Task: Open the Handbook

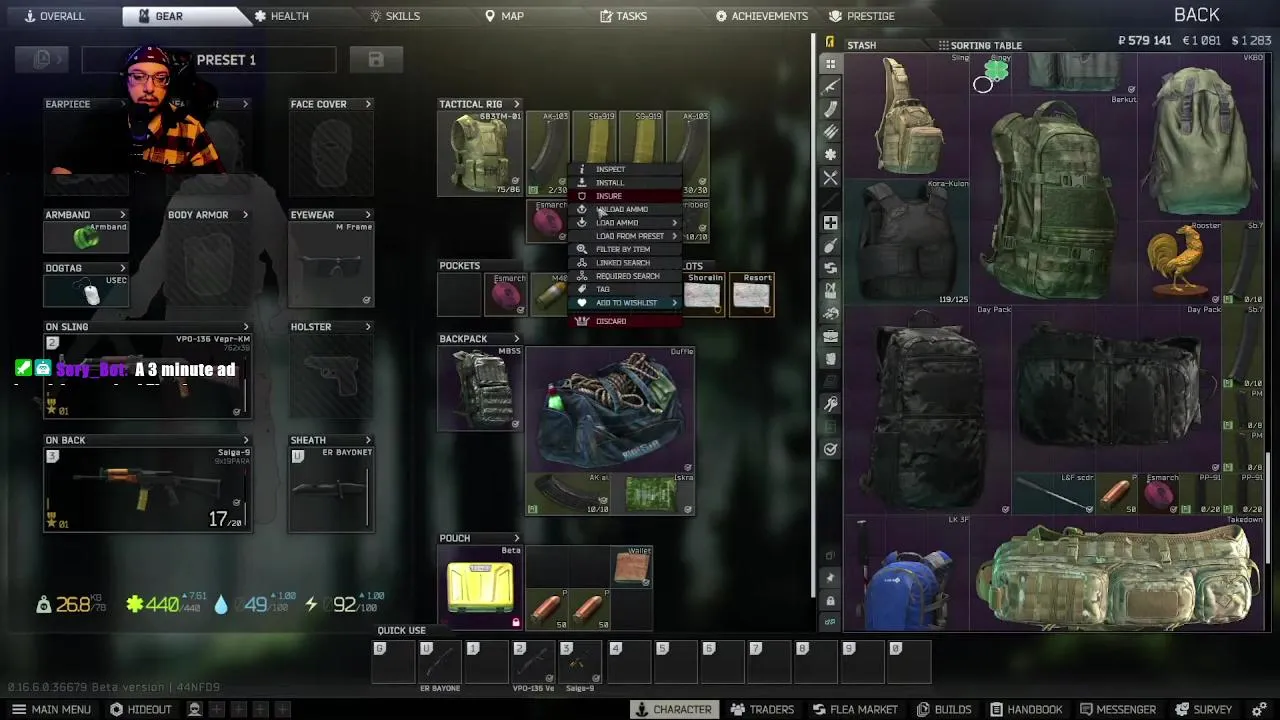Action: [x=1025, y=709]
